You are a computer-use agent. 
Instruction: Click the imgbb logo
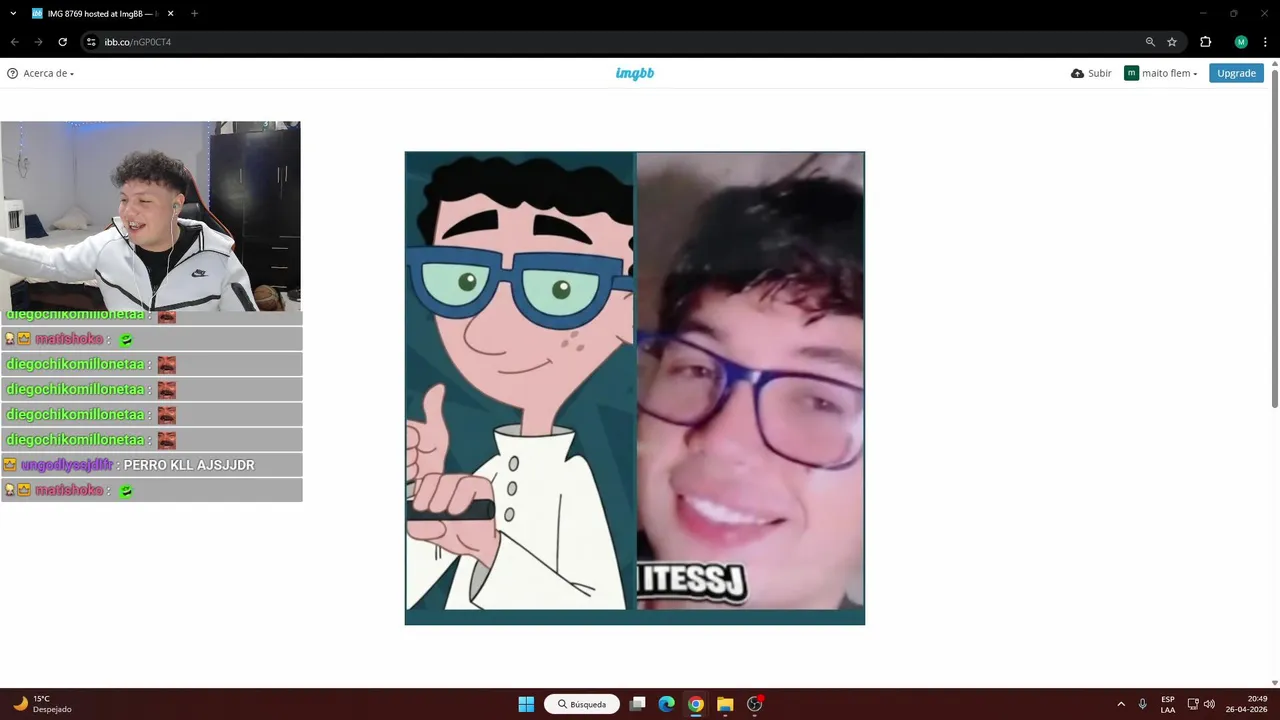click(635, 73)
